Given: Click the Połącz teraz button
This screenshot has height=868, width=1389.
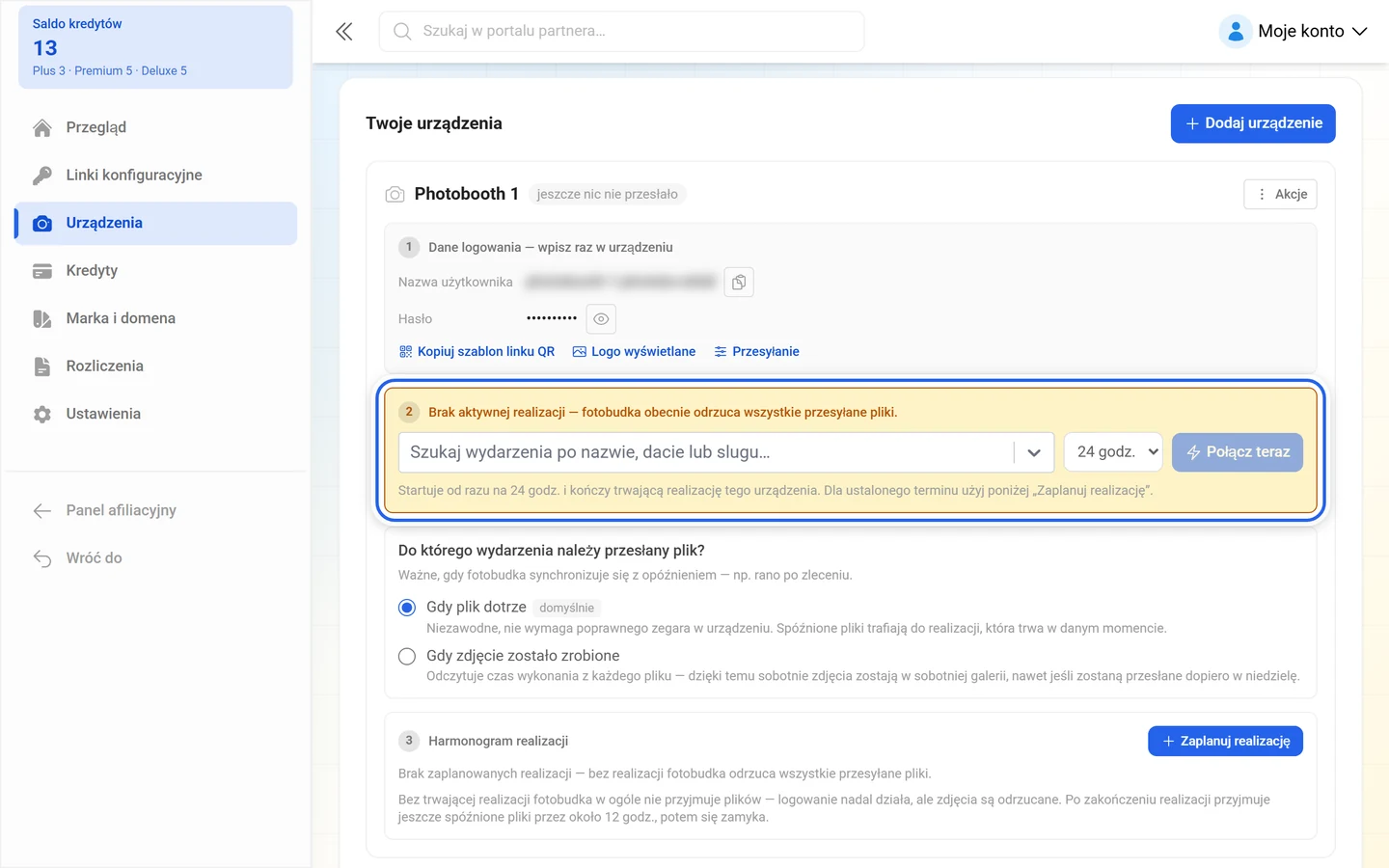Looking at the screenshot, I should pyautogui.click(x=1238, y=452).
